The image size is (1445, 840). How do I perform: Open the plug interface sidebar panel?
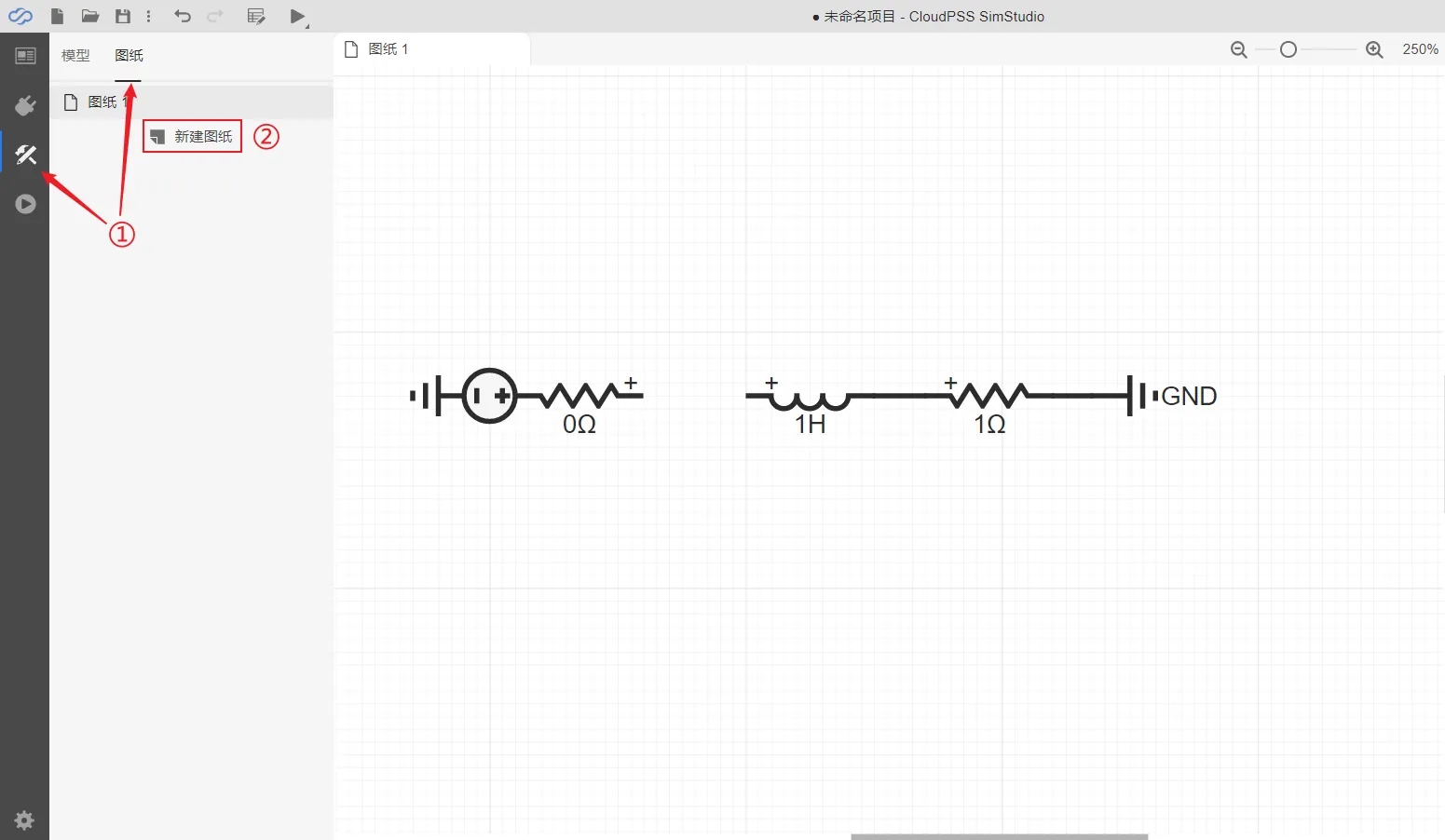[25, 106]
